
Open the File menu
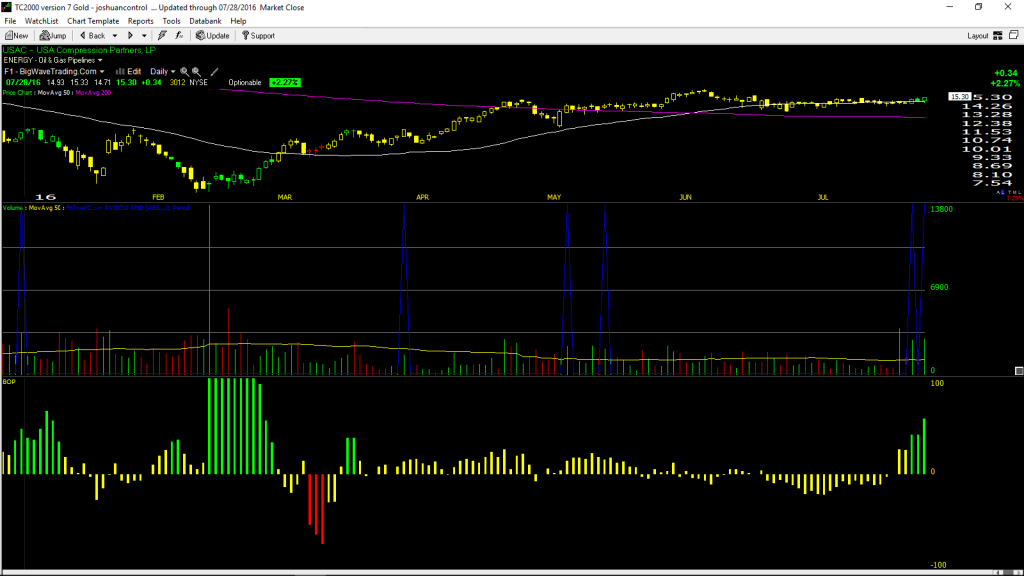(x=10, y=21)
